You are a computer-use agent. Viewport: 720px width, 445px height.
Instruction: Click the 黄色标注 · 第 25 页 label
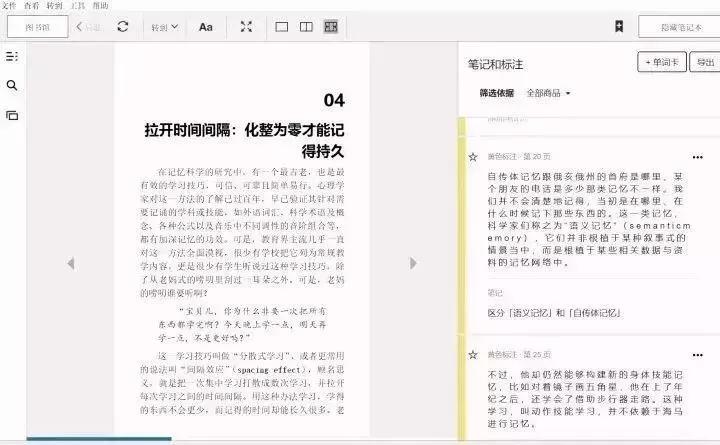(x=519, y=355)
